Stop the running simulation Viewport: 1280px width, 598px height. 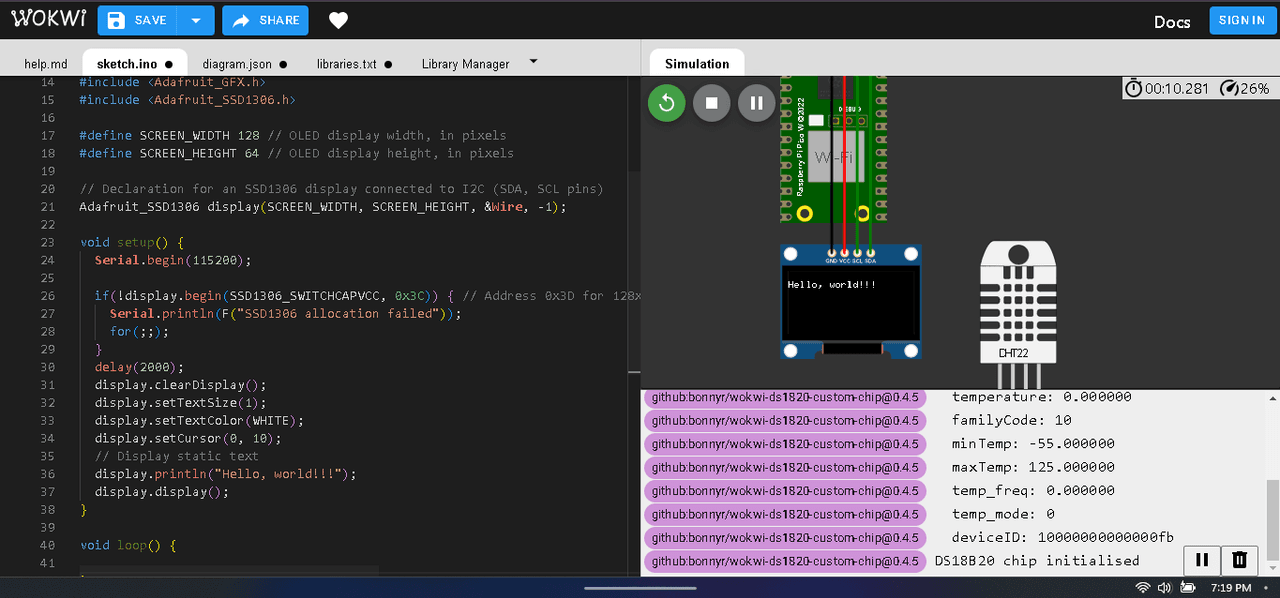[712, 102]
